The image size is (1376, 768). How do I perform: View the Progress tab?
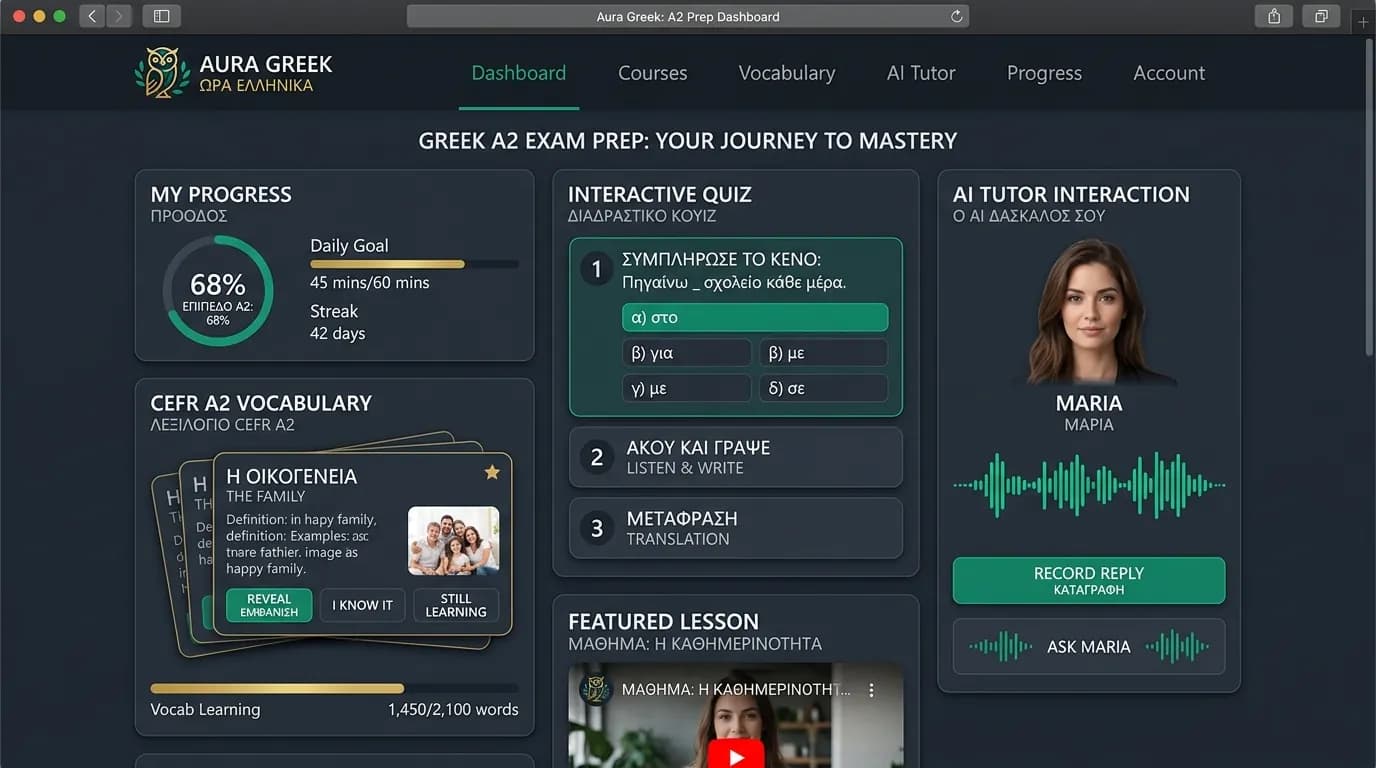pos(1044,73)
